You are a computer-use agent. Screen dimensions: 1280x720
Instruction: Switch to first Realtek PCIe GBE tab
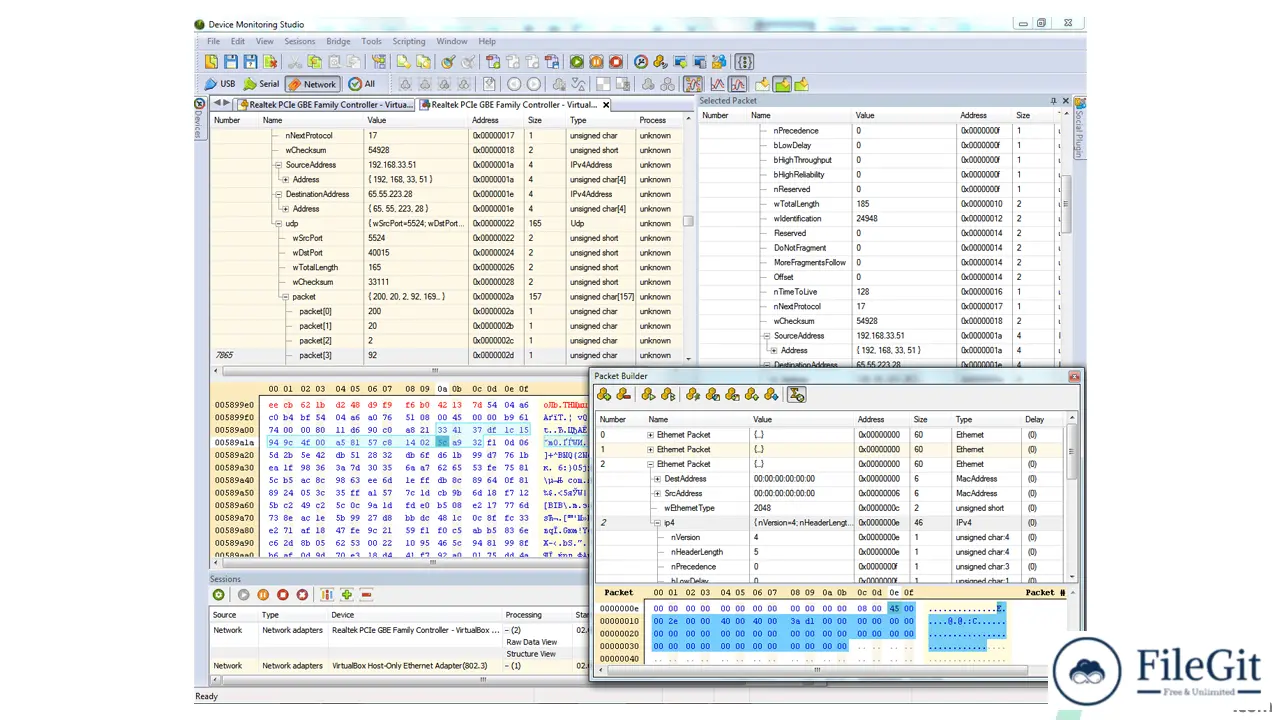324,104
